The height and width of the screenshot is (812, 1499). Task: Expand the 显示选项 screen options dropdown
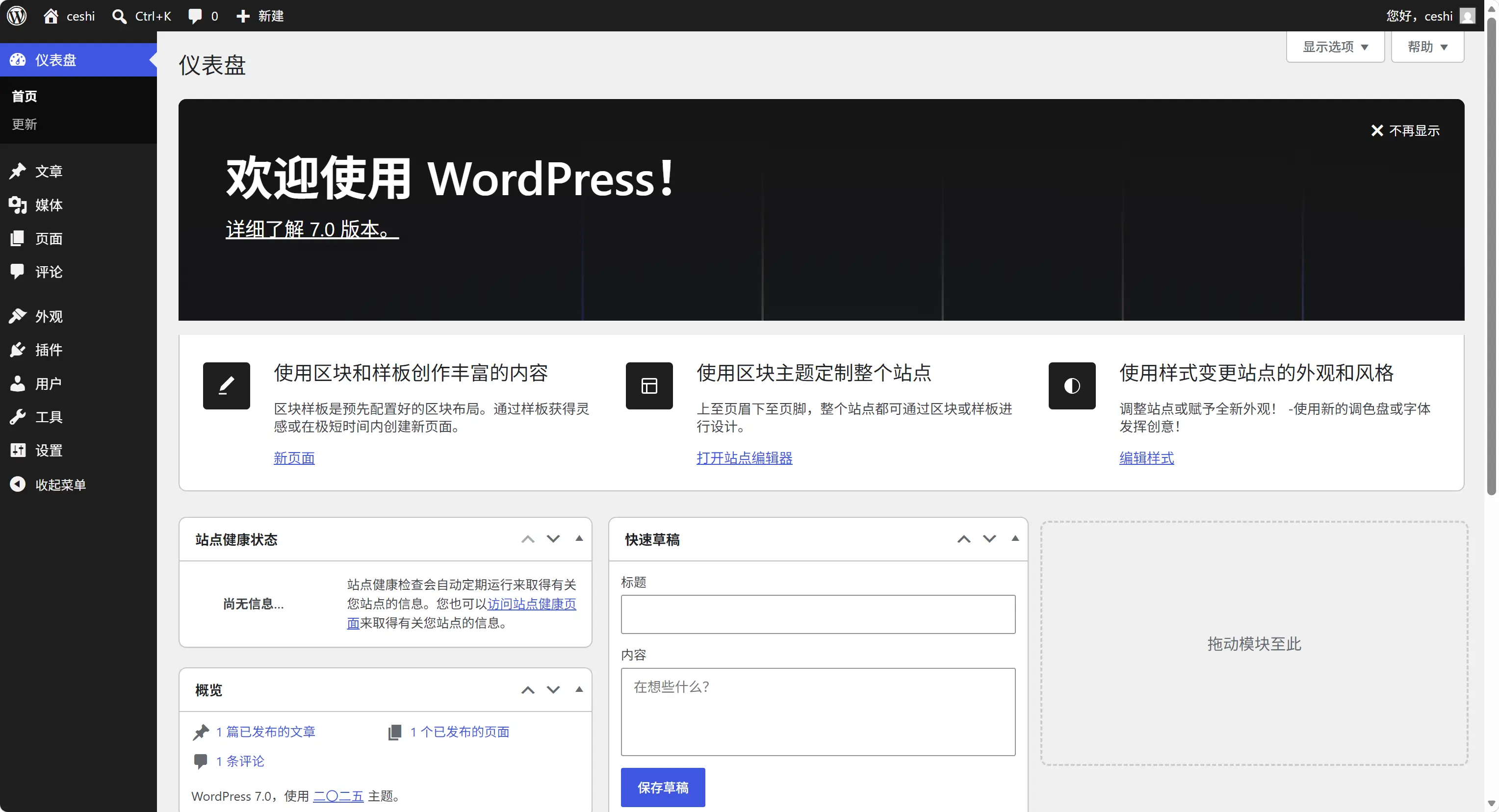pos(1335,47)
